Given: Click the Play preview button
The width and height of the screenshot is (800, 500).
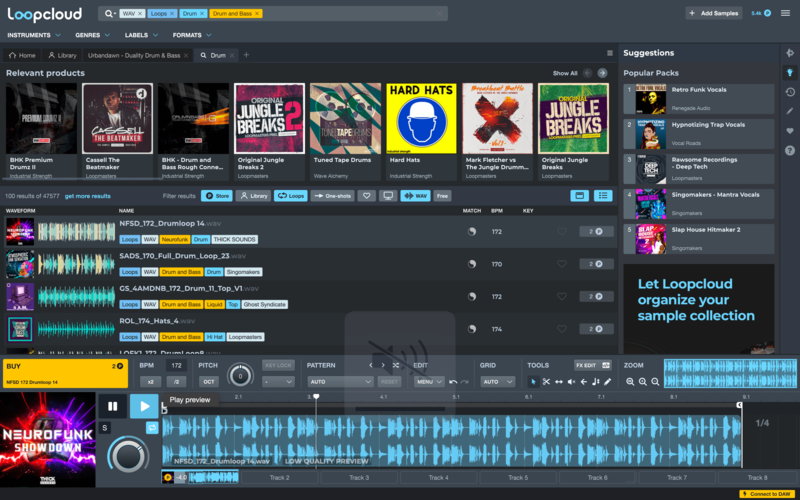Looking at the screenshot, I should 145,406.
